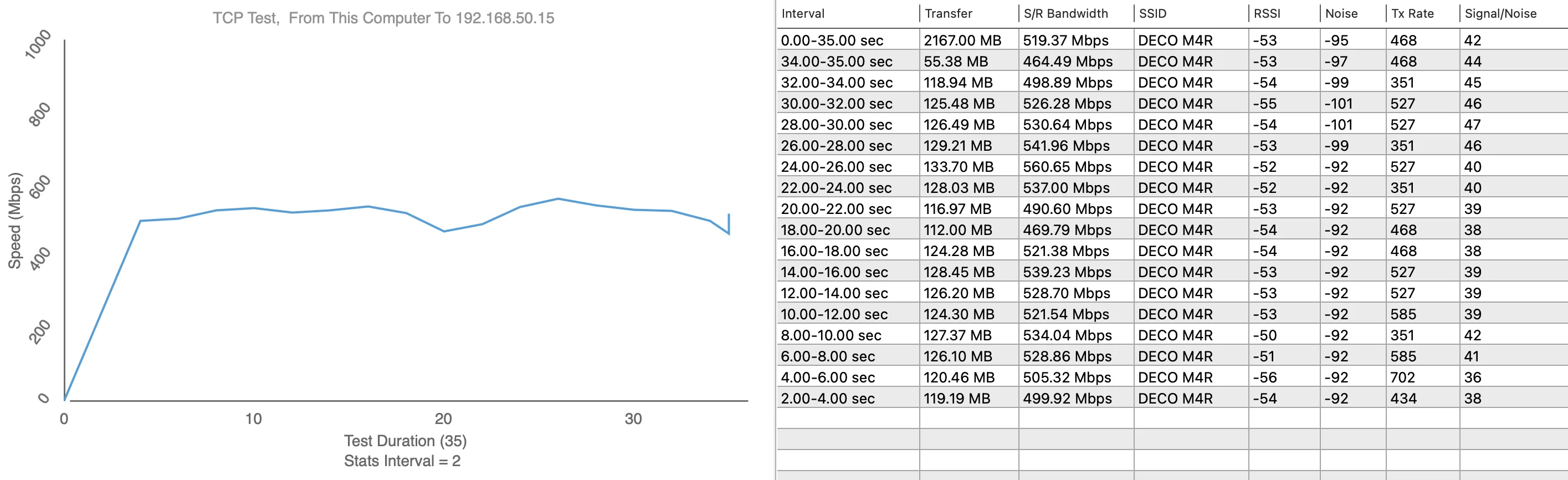Image resolution: width=1568 pixels, height=480 pixels.
Task: Click the Transfer column header
Action: [948, 13]
